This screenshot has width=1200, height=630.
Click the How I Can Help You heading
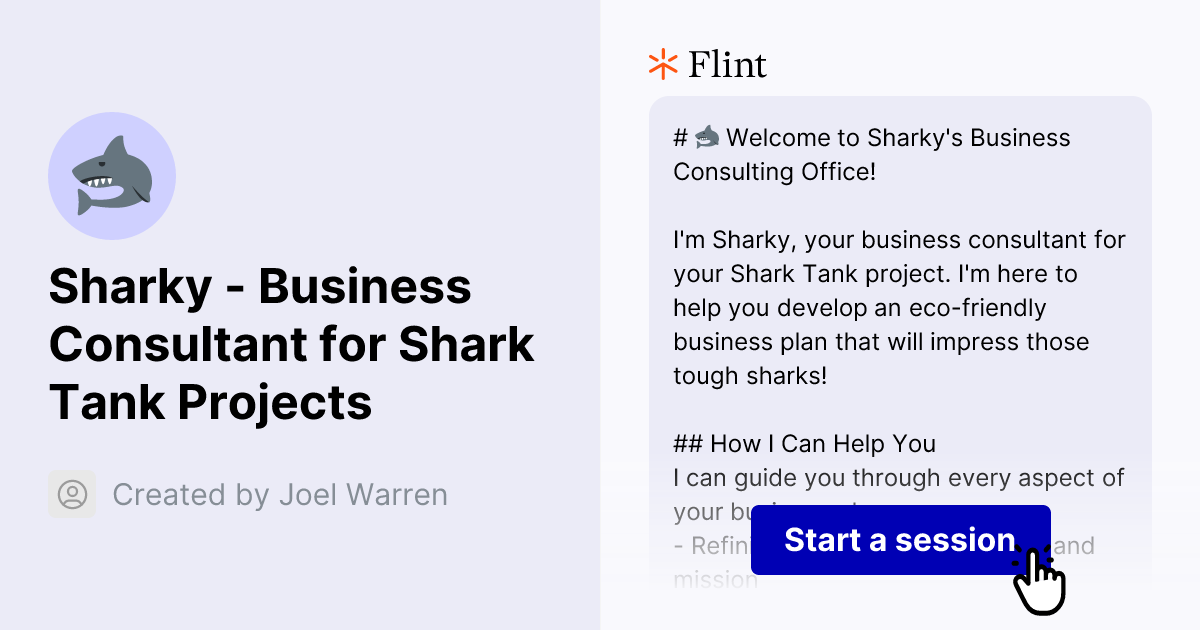click(804, 443)
